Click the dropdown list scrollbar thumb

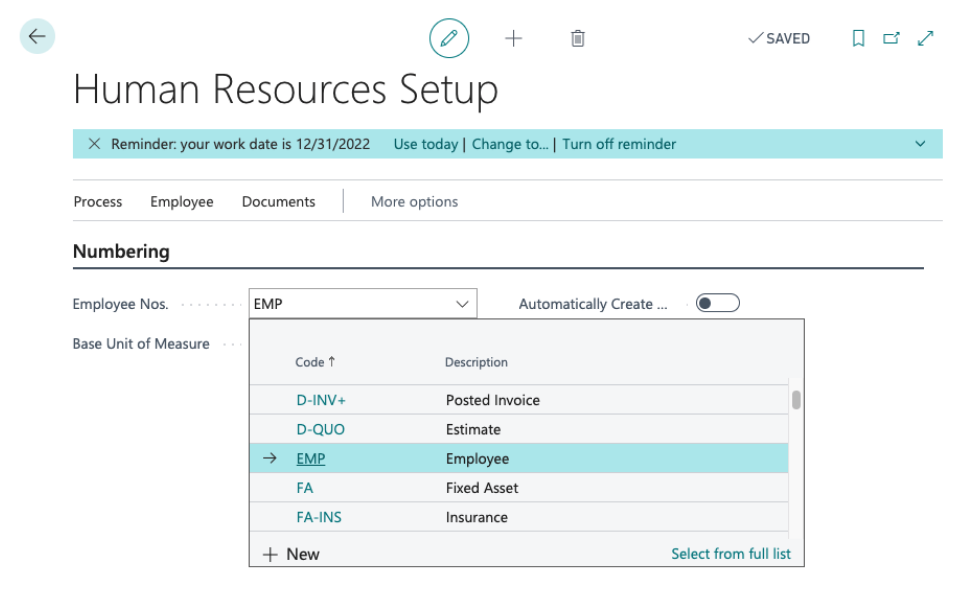796,400
